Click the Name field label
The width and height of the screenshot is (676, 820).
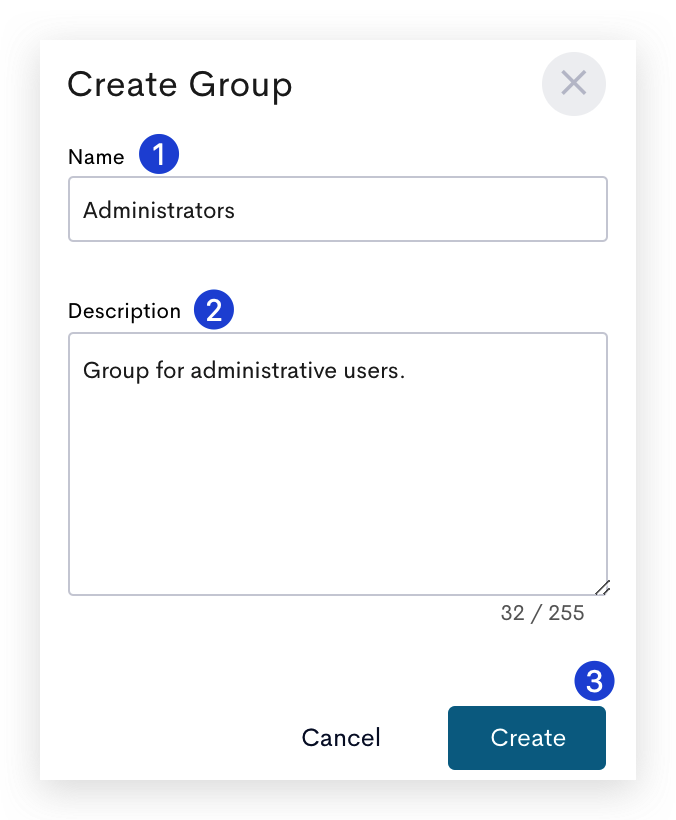click(96, 157)
